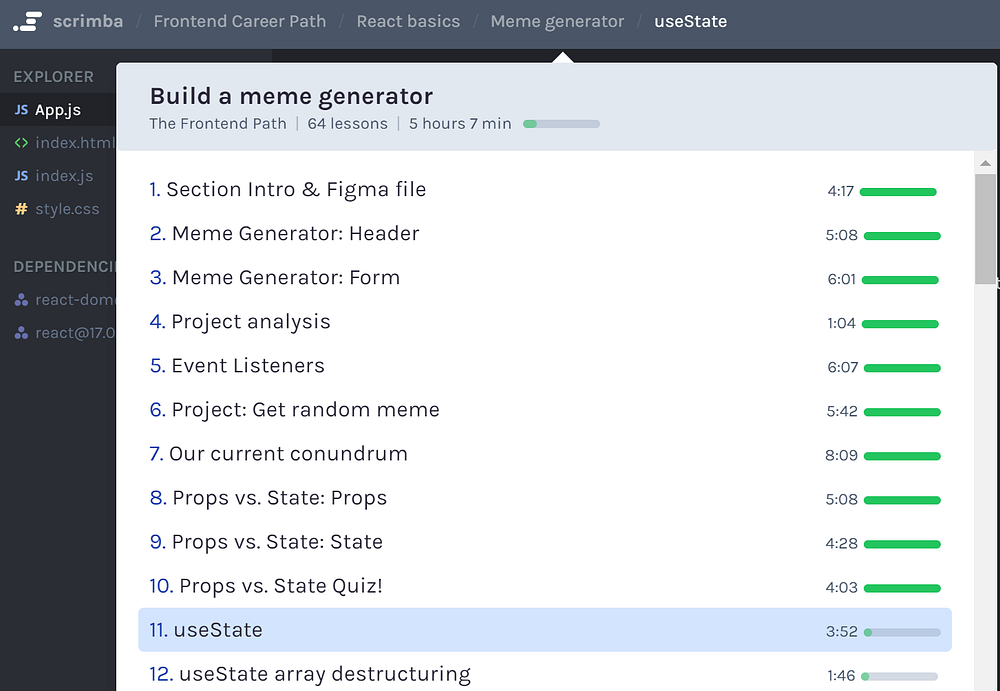1000x691 pixels.
Task: Click the scrollbar up arrow in lesson list
Action: tap(985, 163)
